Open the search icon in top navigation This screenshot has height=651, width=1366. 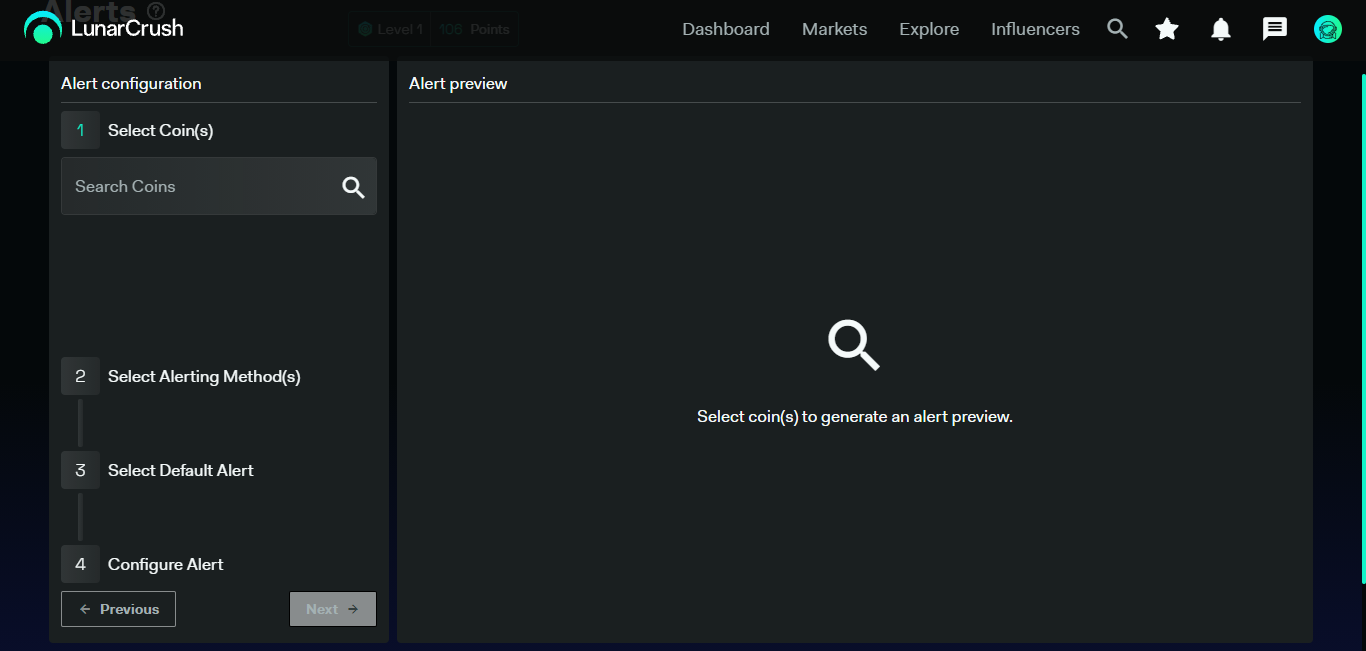tap(1118, 29)
